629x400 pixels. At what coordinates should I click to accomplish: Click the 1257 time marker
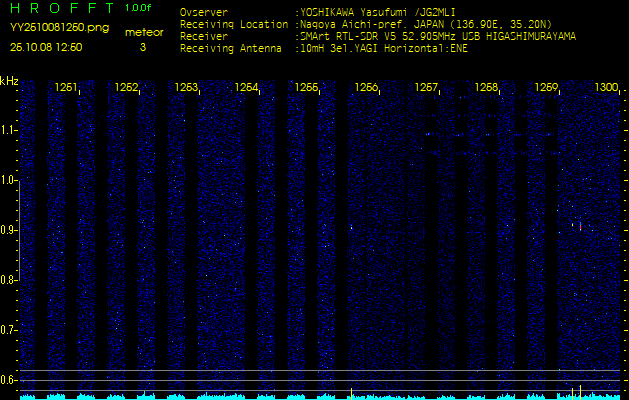[x=426, y=87]
